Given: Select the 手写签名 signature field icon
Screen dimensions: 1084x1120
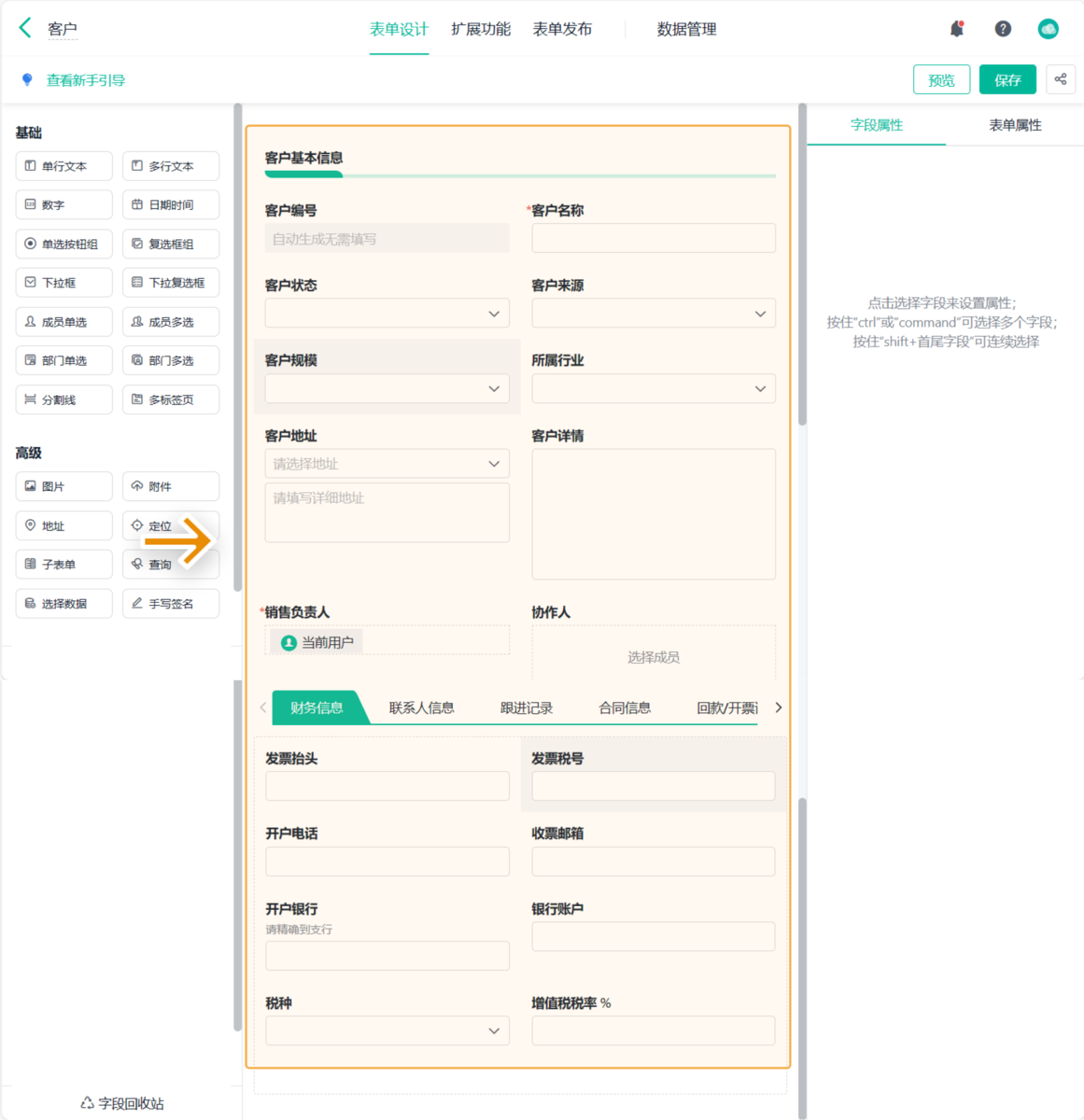Looking at the screenshot, I should (x=171, y=603).
